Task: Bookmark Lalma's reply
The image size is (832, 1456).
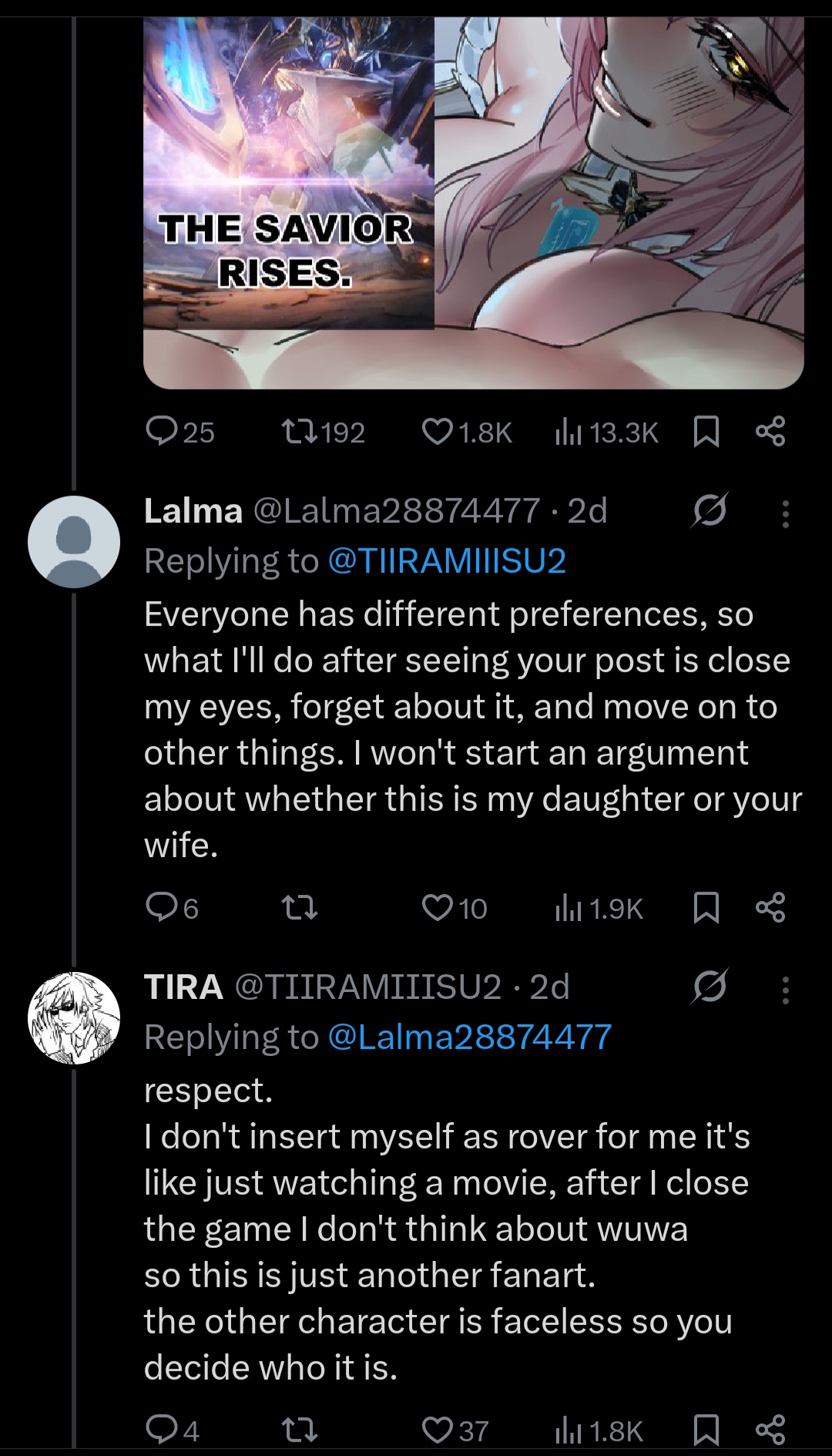Action: pyautogui.click(x=706, y=908)
